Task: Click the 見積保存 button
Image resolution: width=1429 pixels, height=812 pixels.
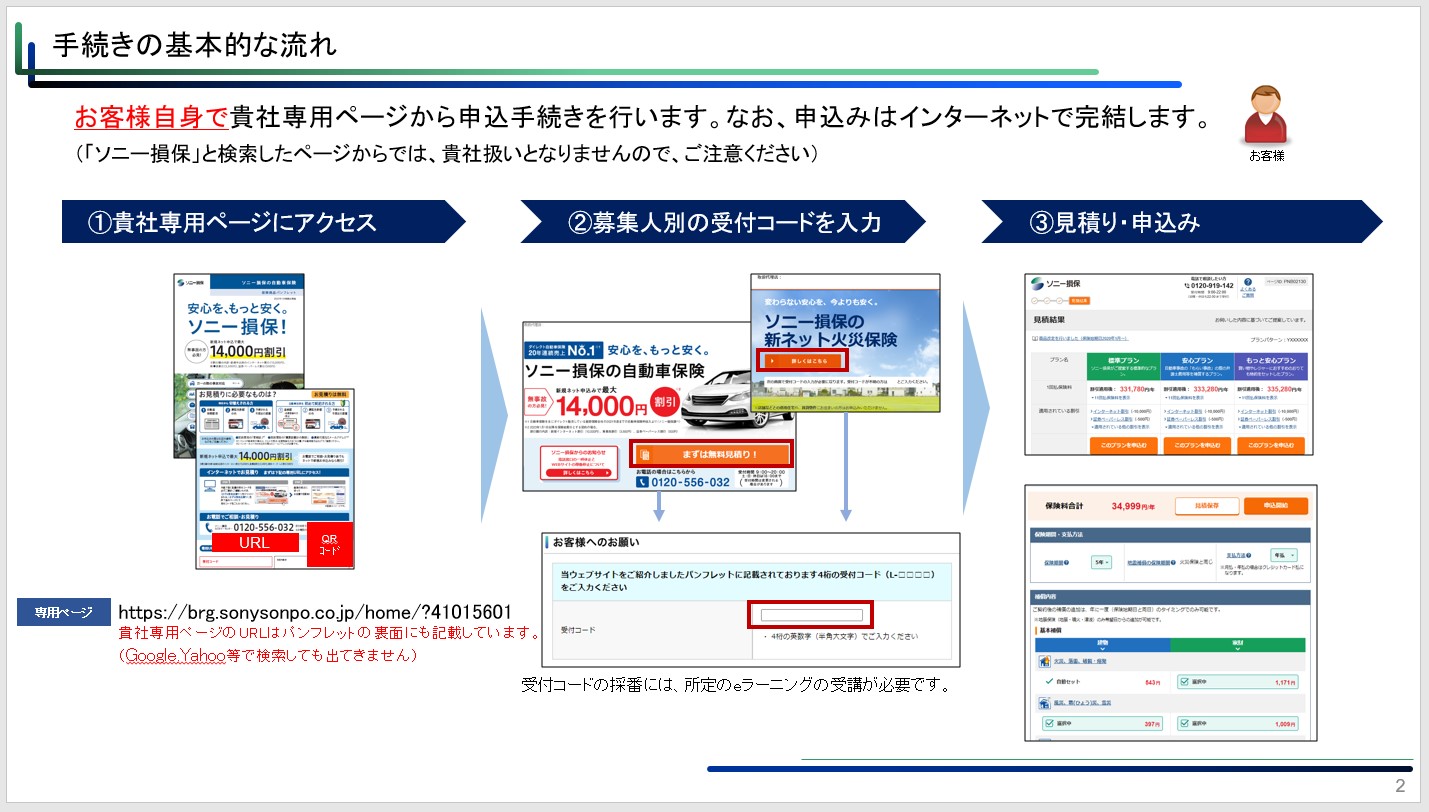Action: 1207,506
